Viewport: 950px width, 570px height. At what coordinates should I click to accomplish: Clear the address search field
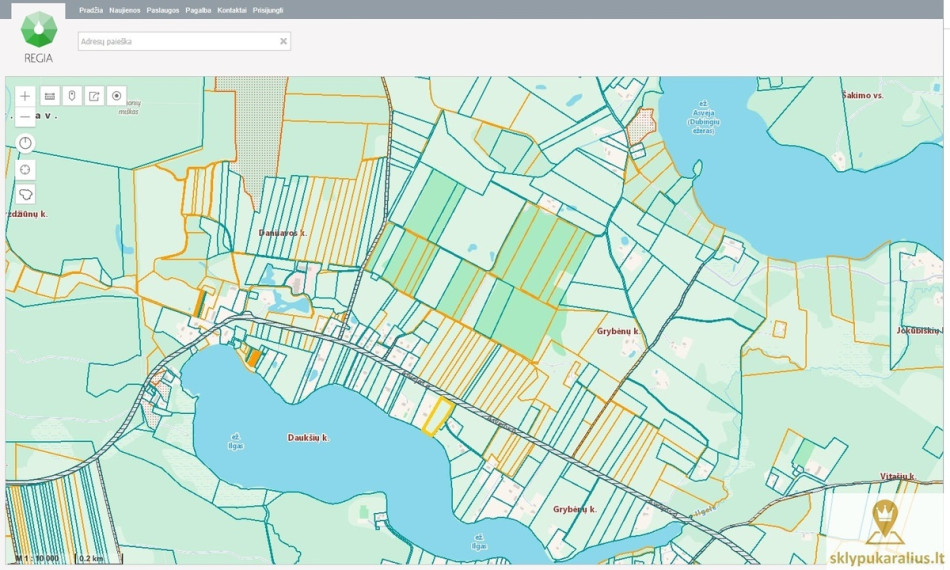point(283,41)
